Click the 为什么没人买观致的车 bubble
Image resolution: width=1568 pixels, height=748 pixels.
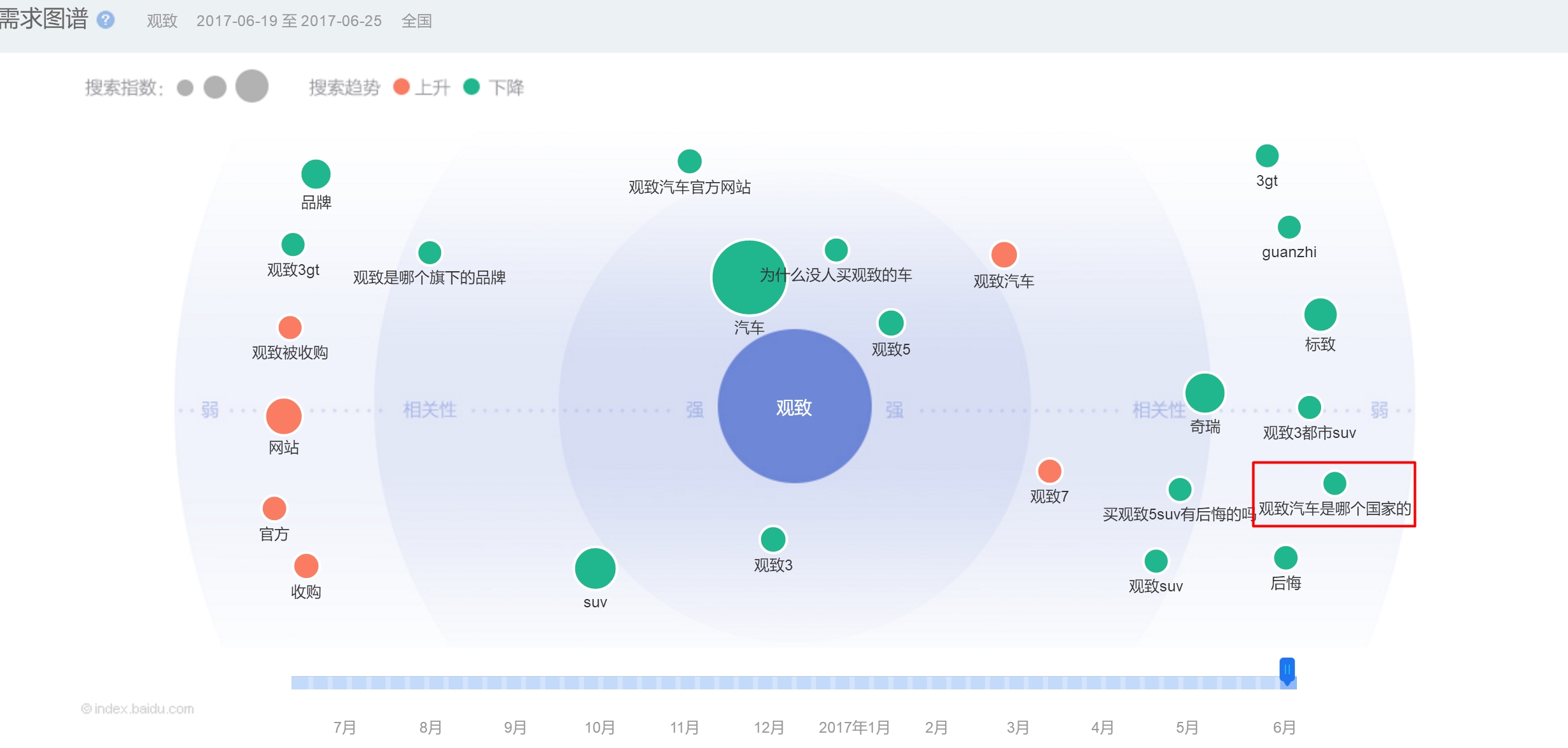836,250
